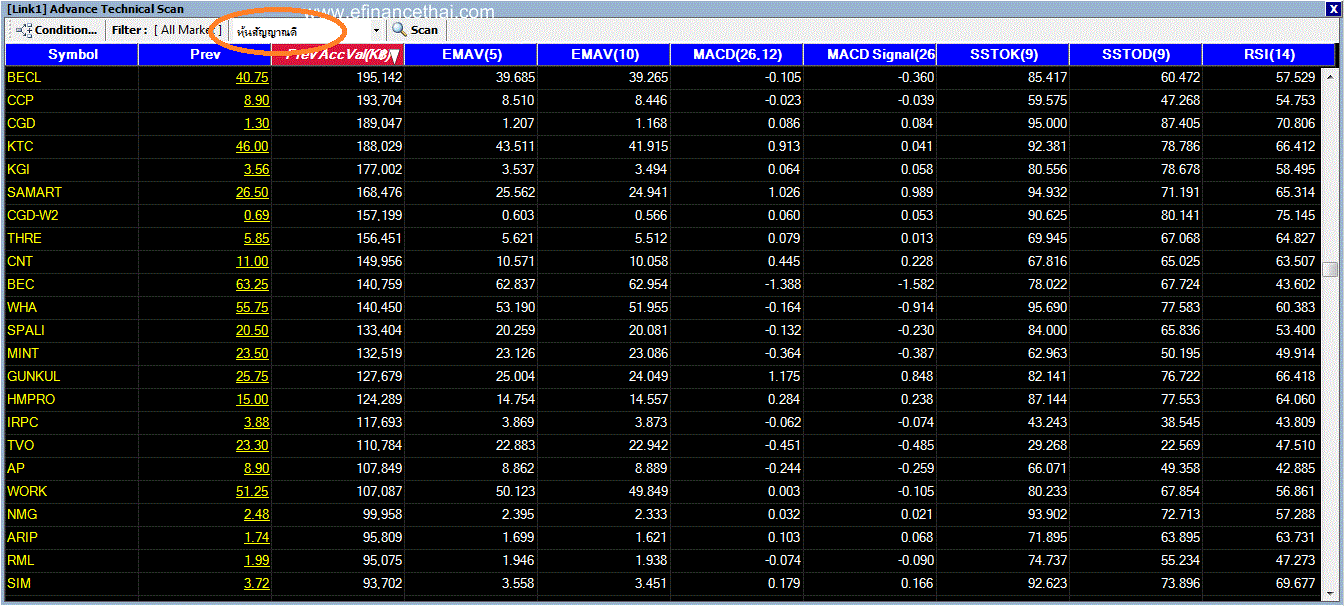Click CGD-W2's RSI value 75.145

1297,215
